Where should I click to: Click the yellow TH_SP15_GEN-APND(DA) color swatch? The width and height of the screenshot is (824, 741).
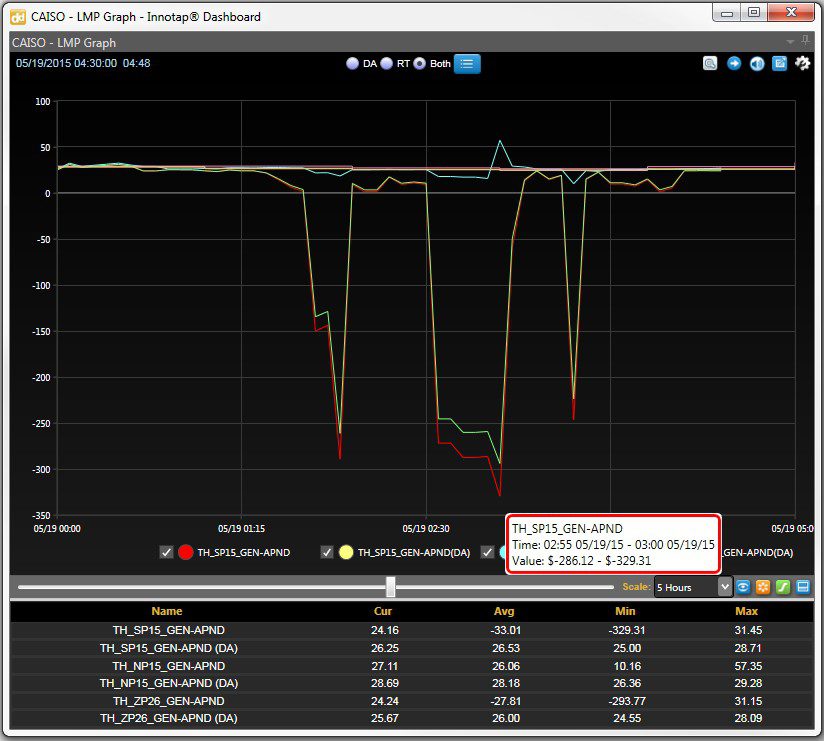tap(346, 552)
